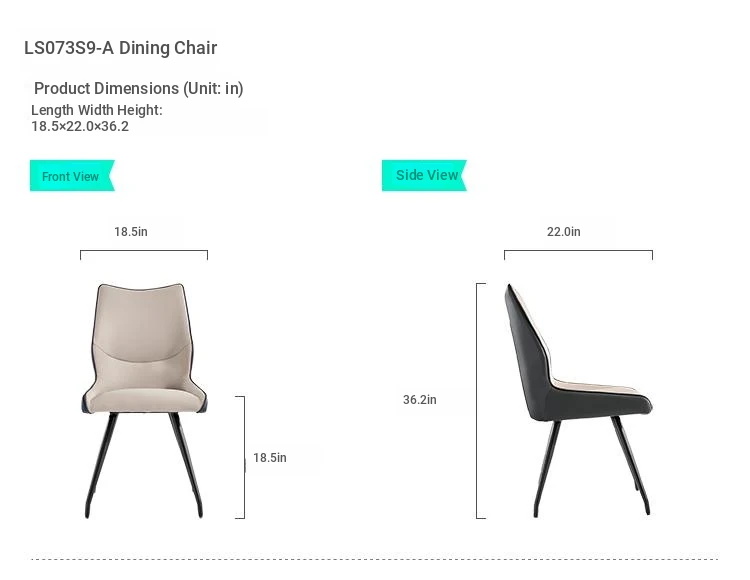Click the 36.2in overall height label
The height and width of the screenshot is (580, 750).
point(419,400)
